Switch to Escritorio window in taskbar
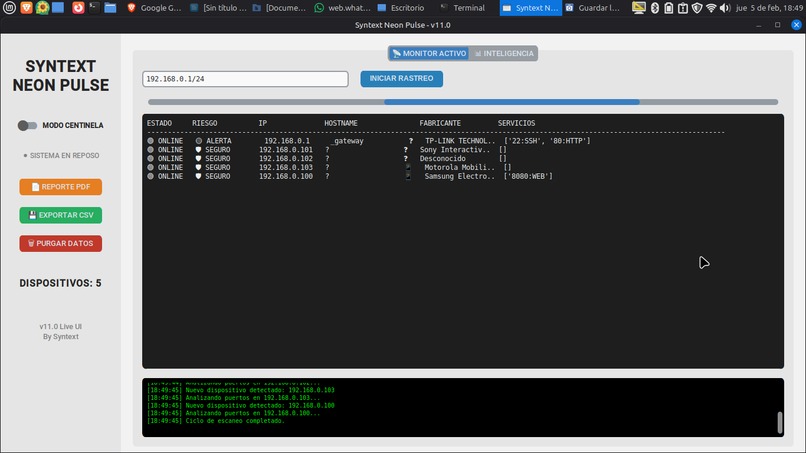The width and height of the screenshot is (806, 453). [401, 8]
